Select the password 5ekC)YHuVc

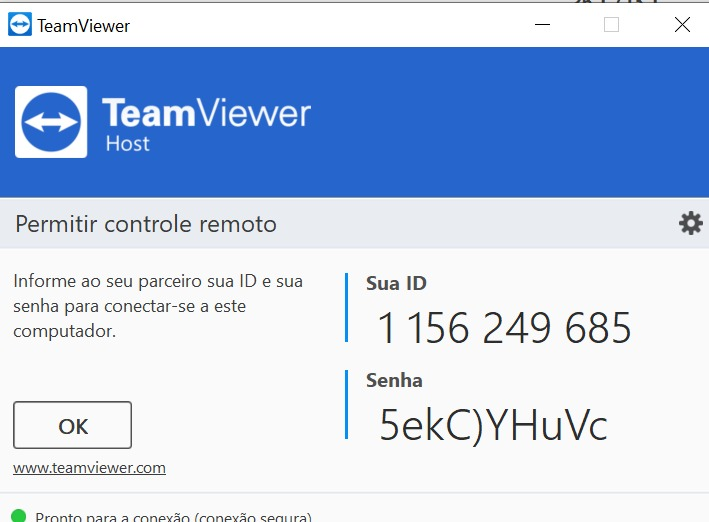[493, 424]
